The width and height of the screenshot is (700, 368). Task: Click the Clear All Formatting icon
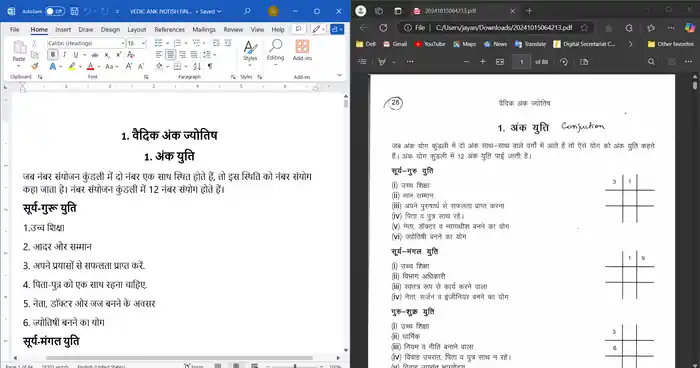(x=131, y=54)
